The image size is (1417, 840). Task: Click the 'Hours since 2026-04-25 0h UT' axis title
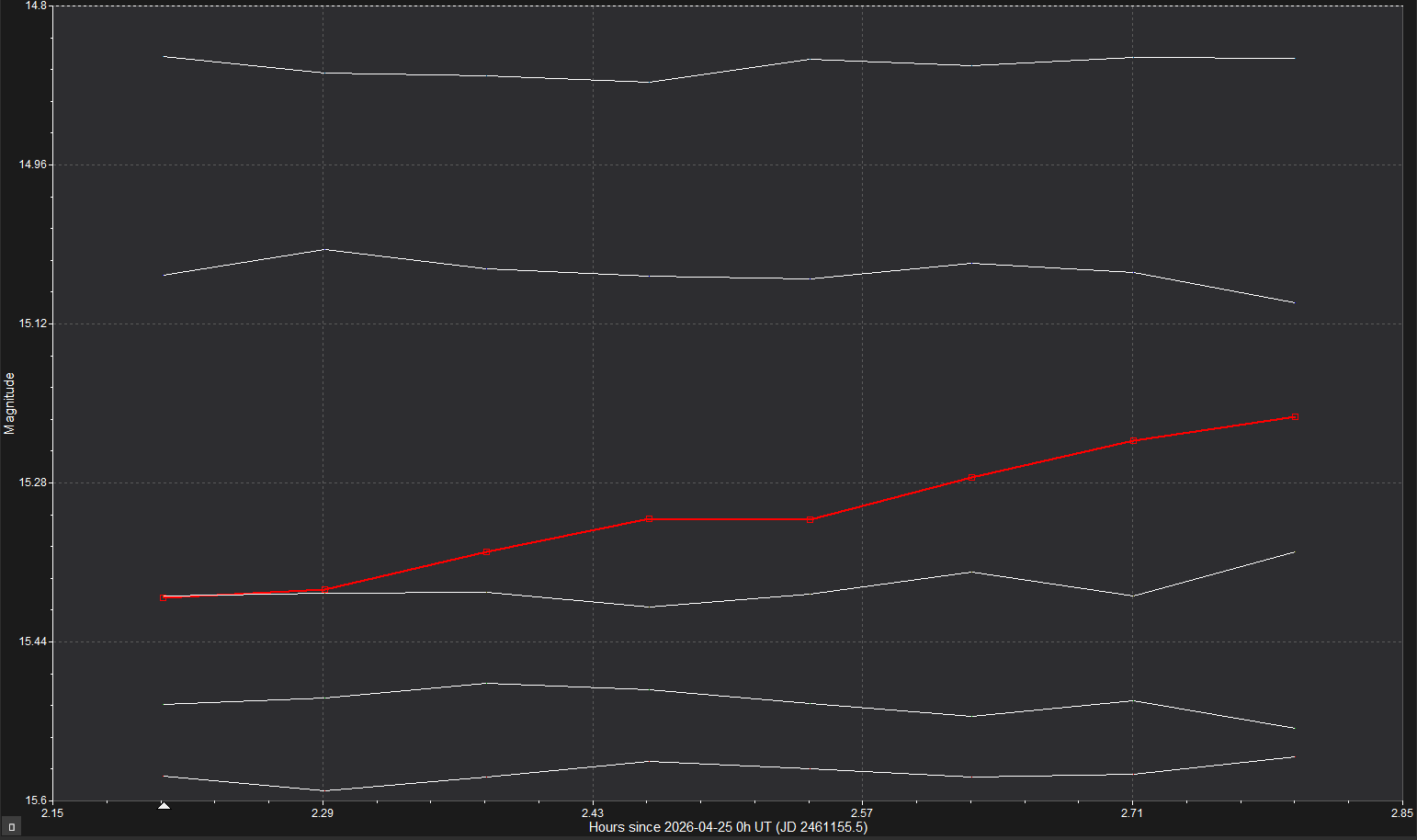coord(728,827)
